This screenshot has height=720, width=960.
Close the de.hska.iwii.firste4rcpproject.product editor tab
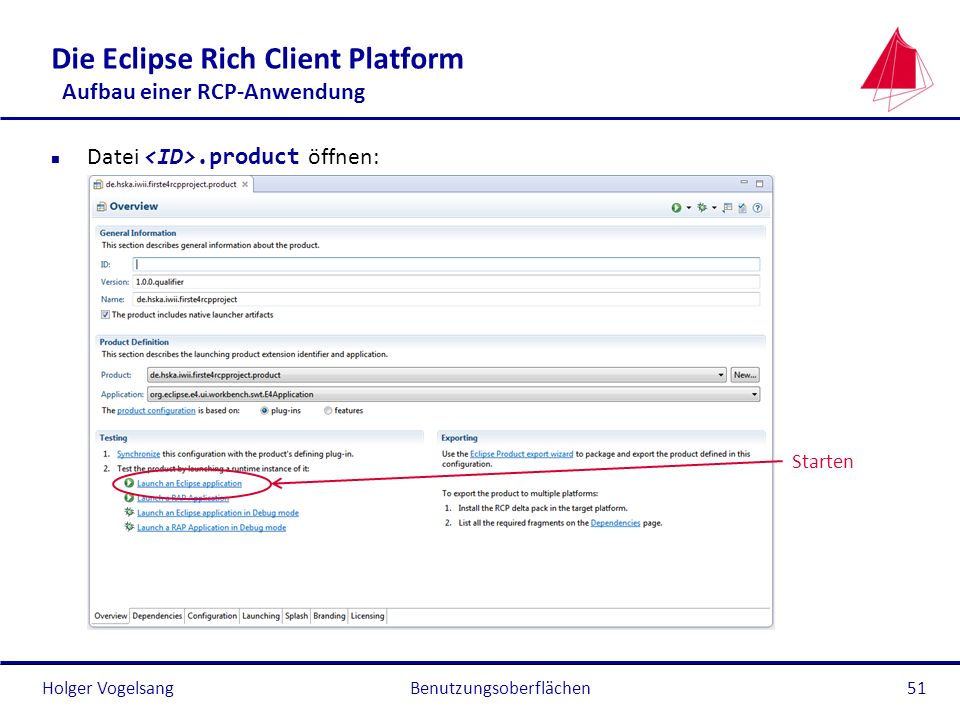(245, 184)
